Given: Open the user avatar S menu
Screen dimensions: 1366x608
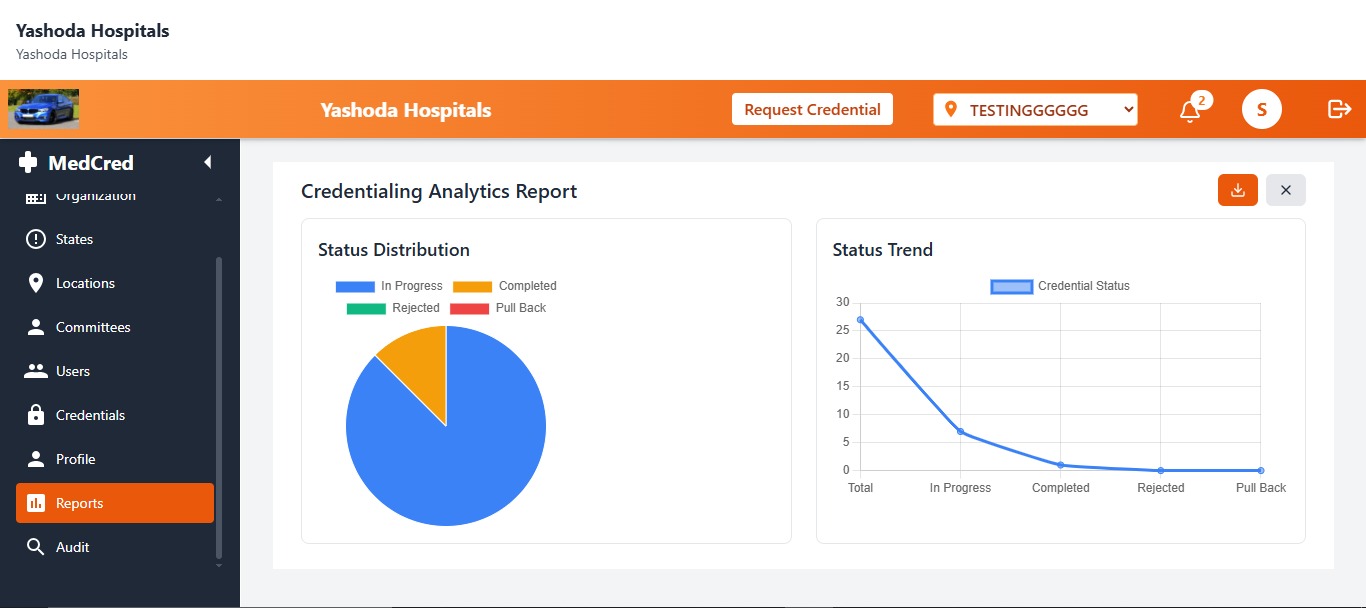Looking at the screenshot, I should click(x=1262, y=109).
